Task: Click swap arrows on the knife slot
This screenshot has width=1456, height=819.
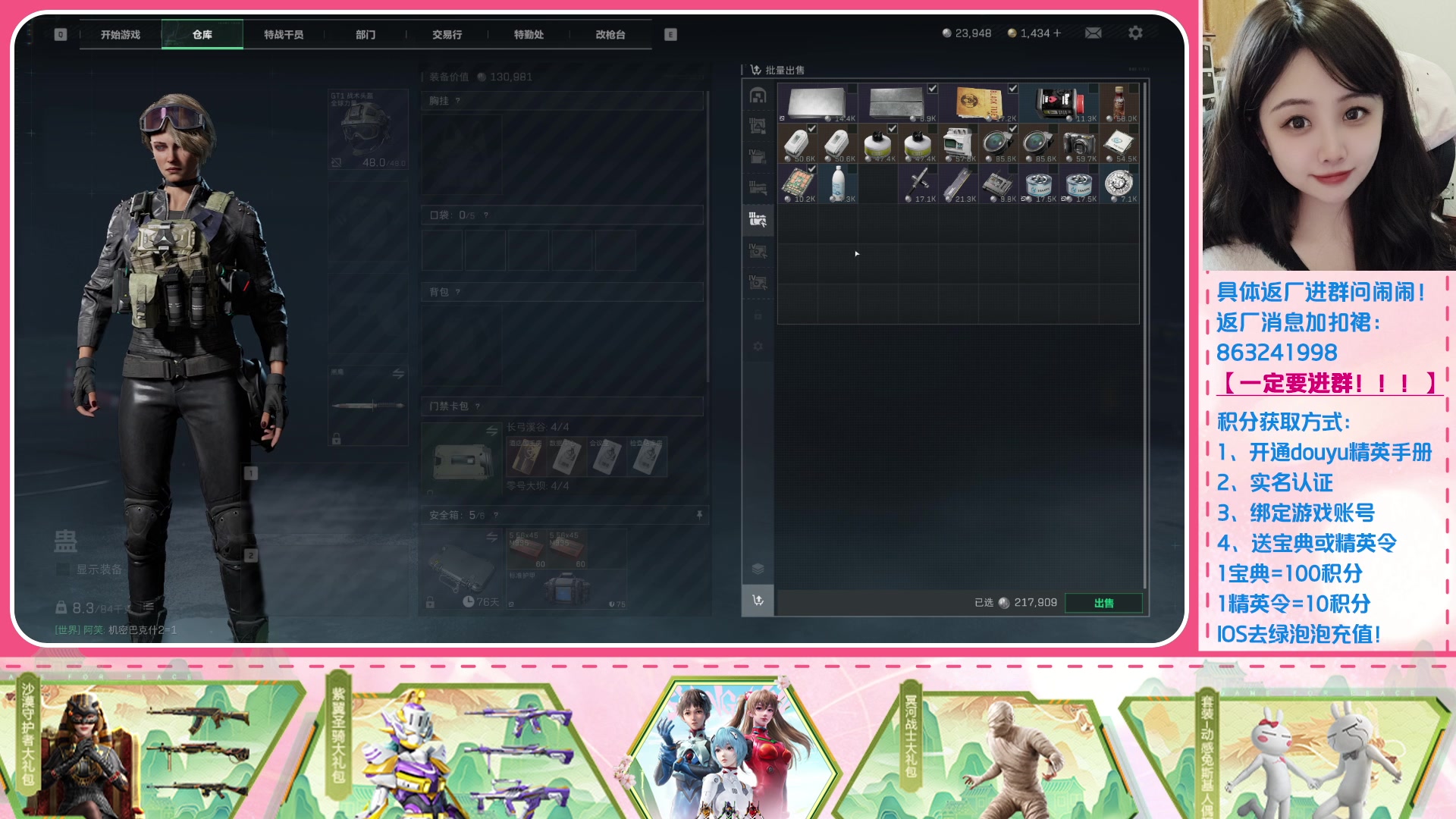Action: (x=398, y=374)
